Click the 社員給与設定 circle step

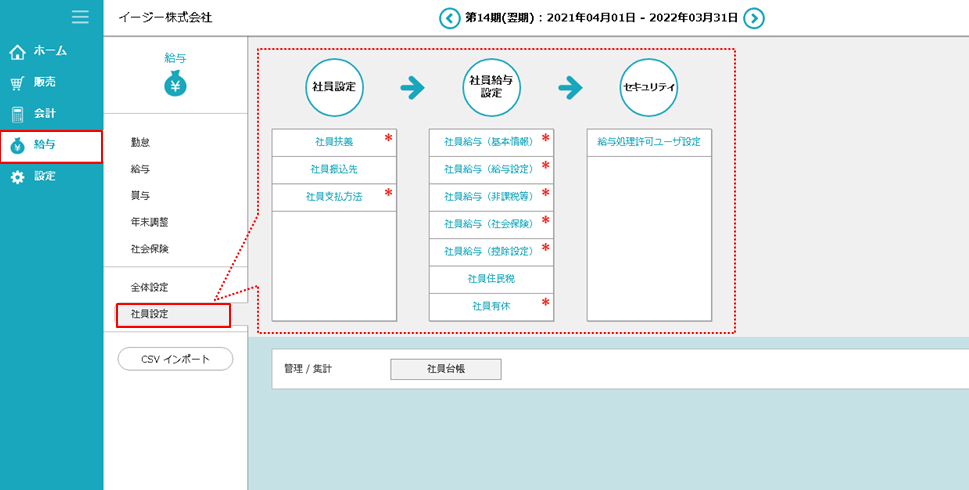[491, 87]
